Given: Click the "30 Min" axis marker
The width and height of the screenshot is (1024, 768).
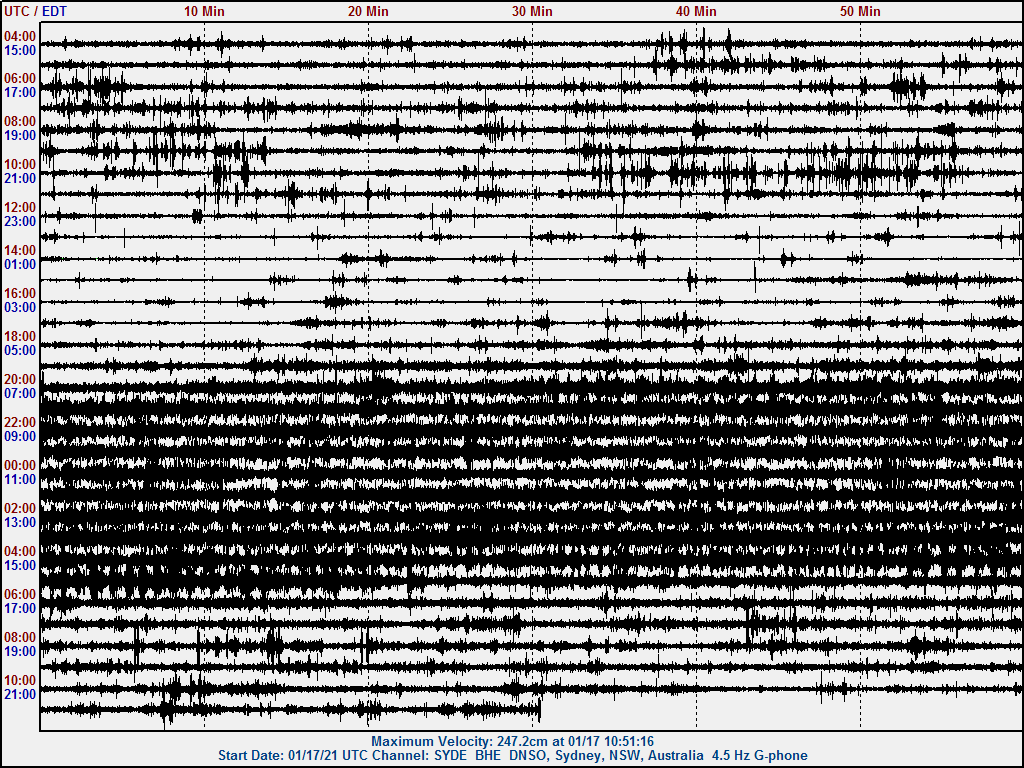Looking at the screenshot, I should tap(532, 11).
